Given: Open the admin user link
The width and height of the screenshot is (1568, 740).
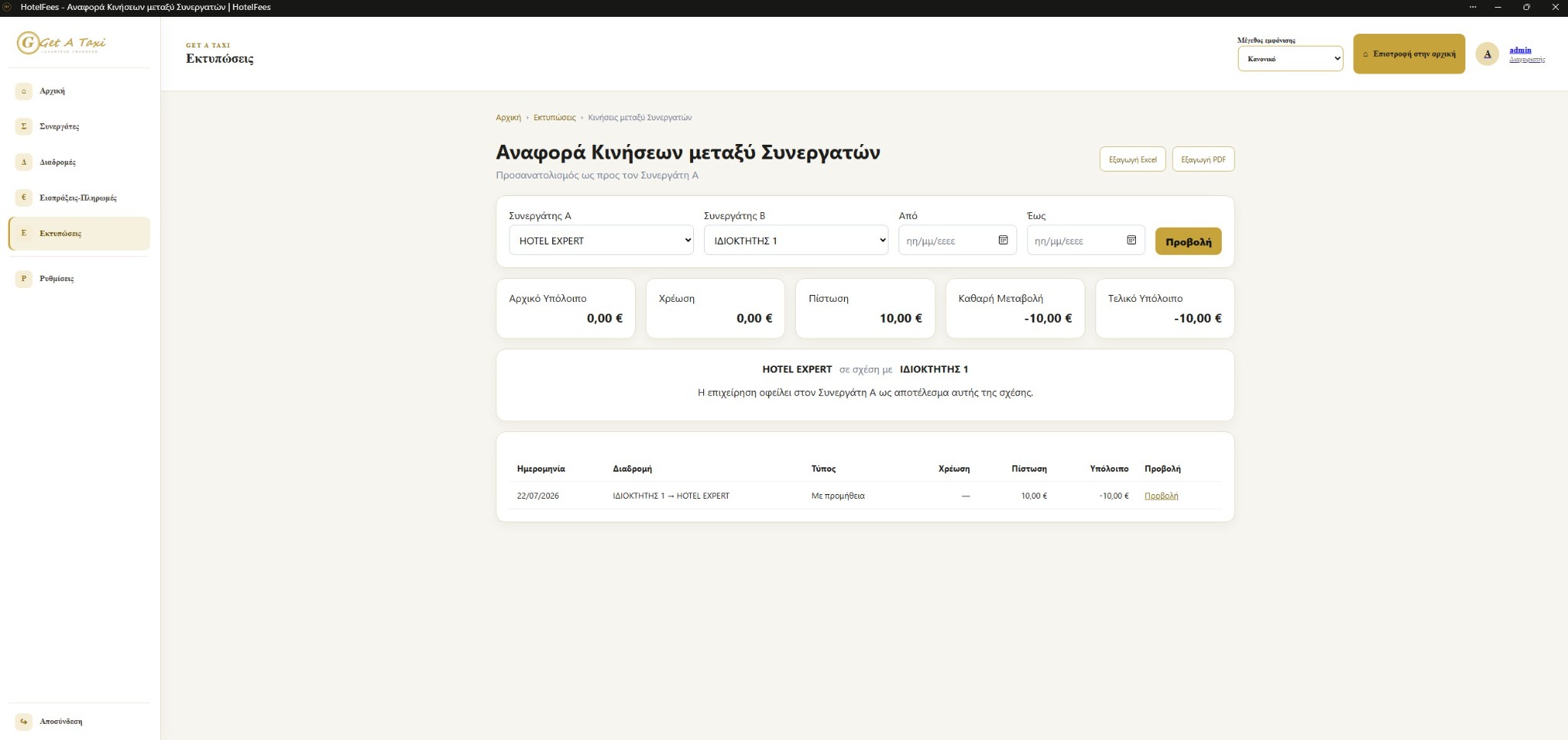Looking at the screenshot, I should (x=1520, y=50).
